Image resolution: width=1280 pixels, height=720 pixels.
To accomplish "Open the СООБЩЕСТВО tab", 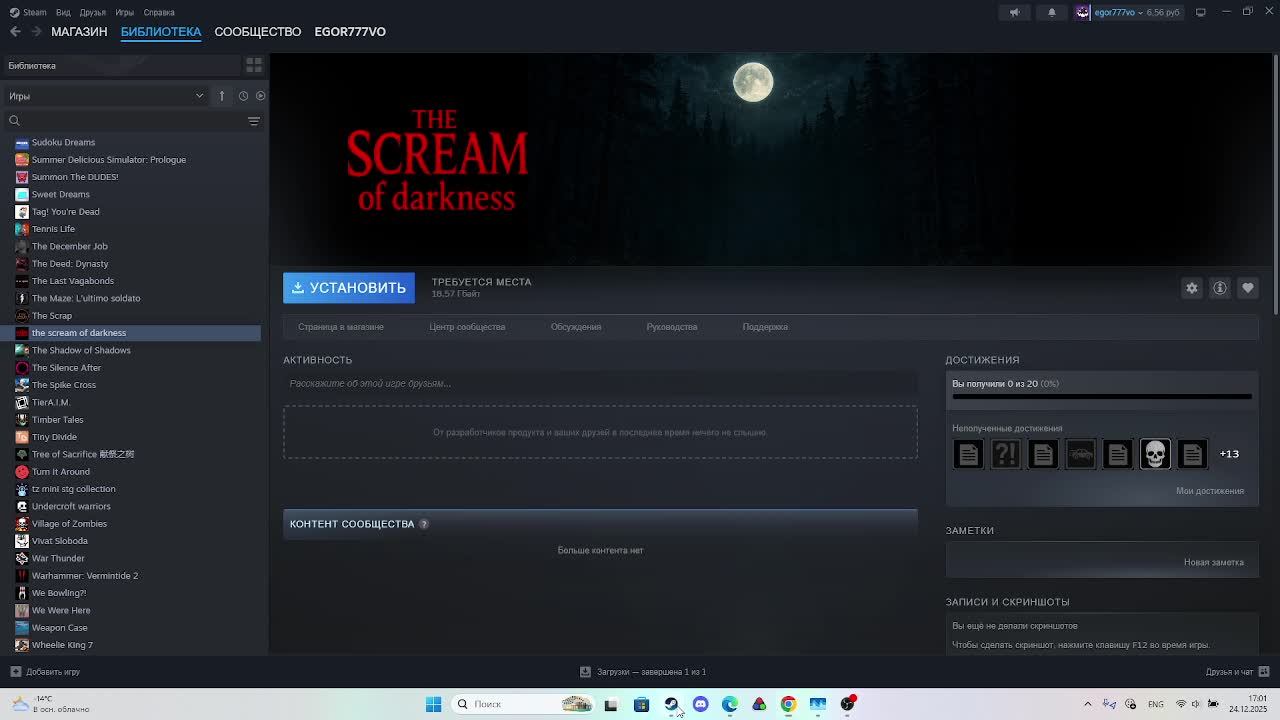I will tap(258, 32).
